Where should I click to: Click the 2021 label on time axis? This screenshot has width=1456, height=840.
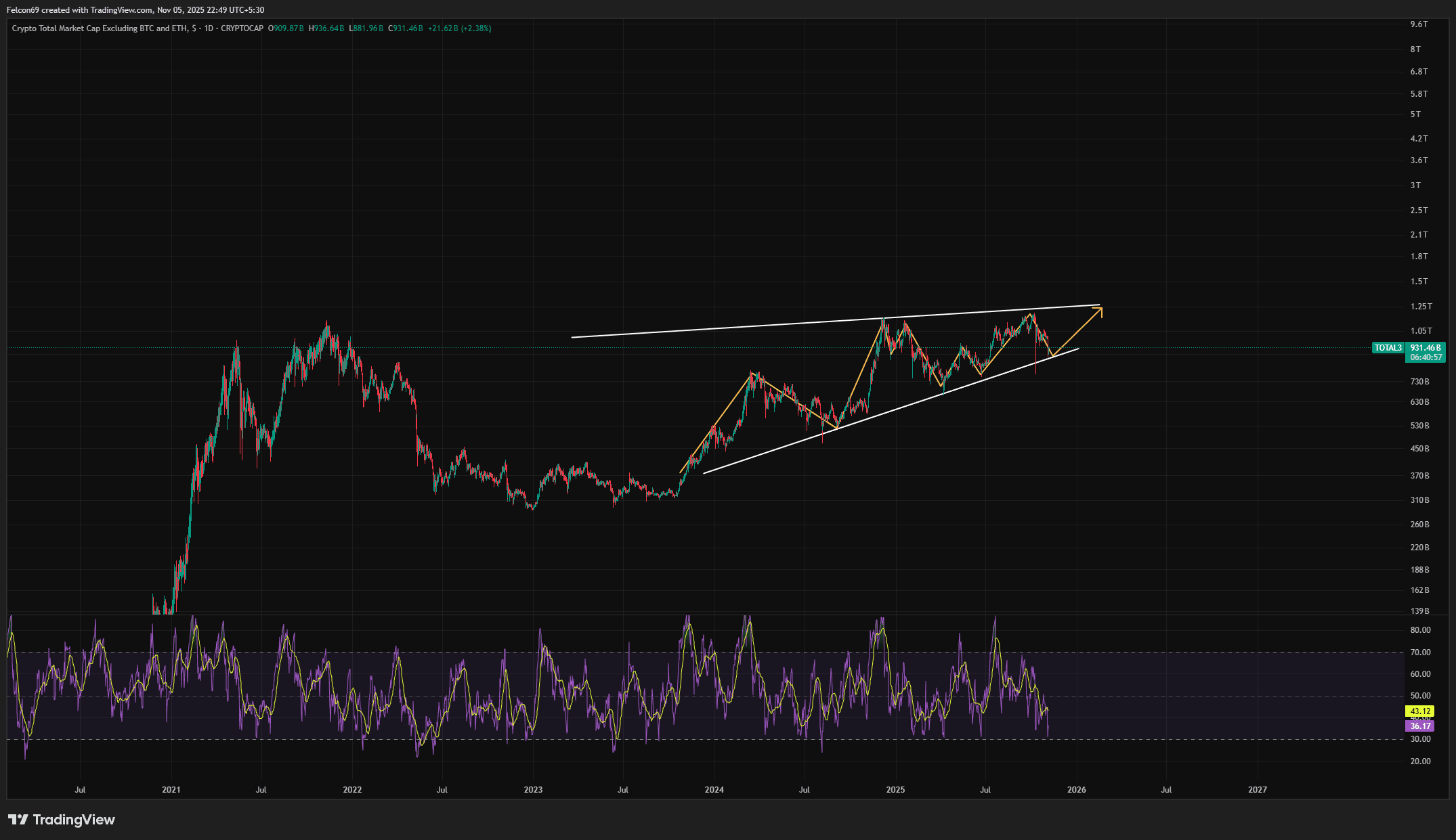[x=171, y=790]
